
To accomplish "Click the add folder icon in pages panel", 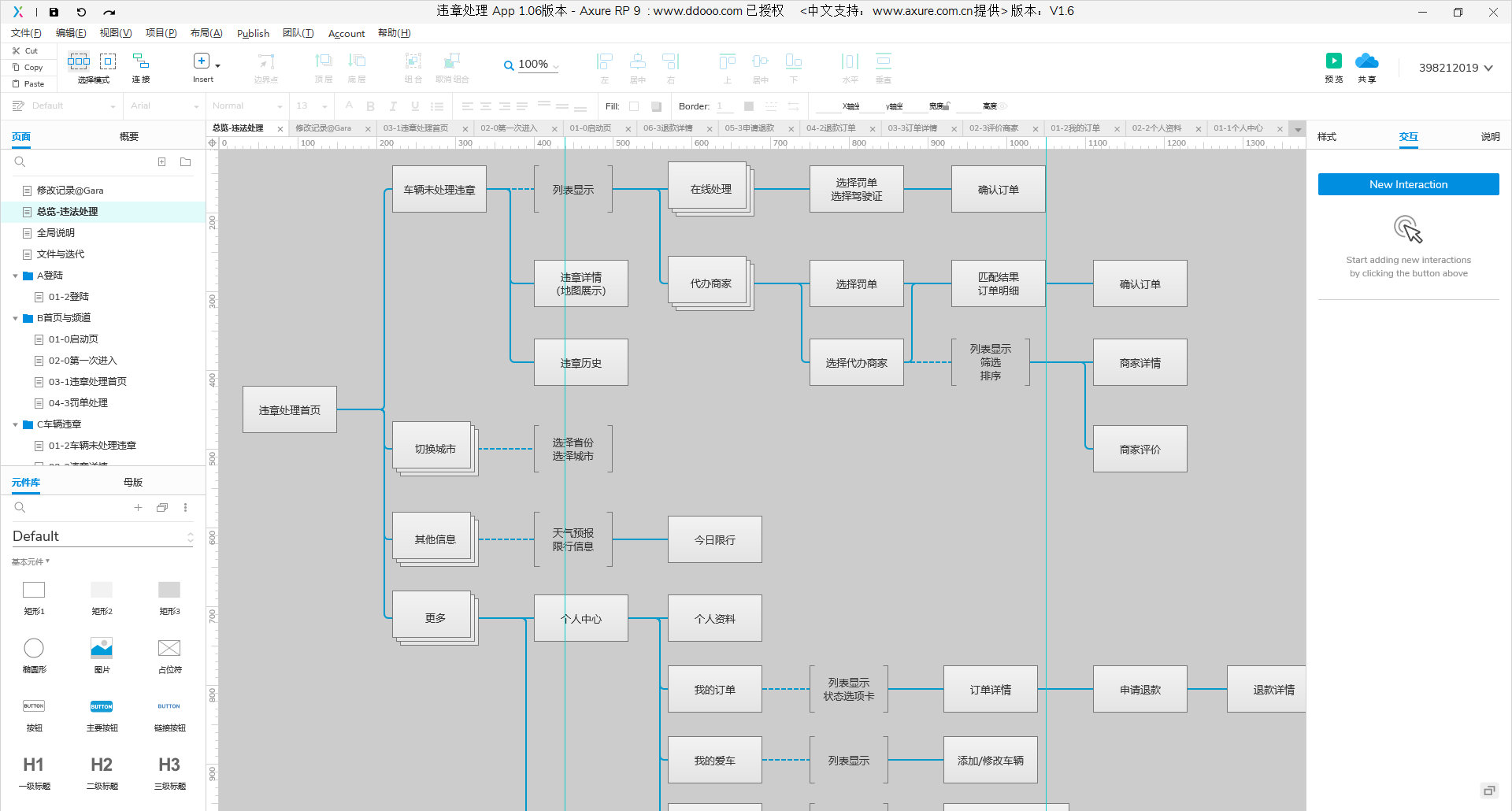I will [x=186, y=162].
